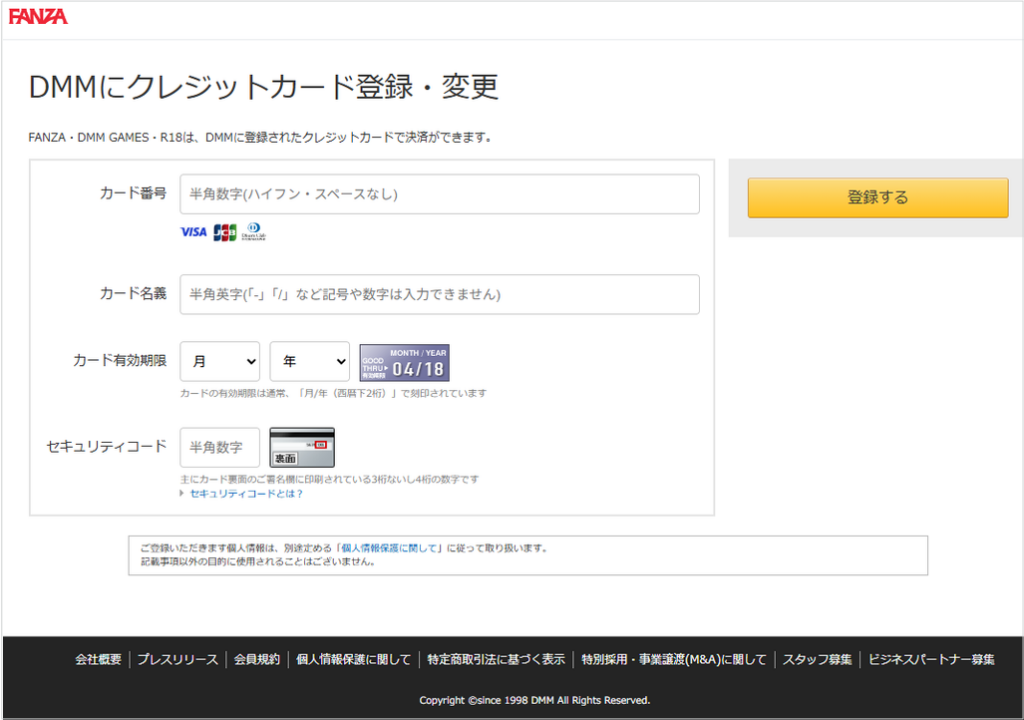Click the expiry format hint text below dropdowns
This screenshot has height=720, width=1024.
[x=333, y=393]
